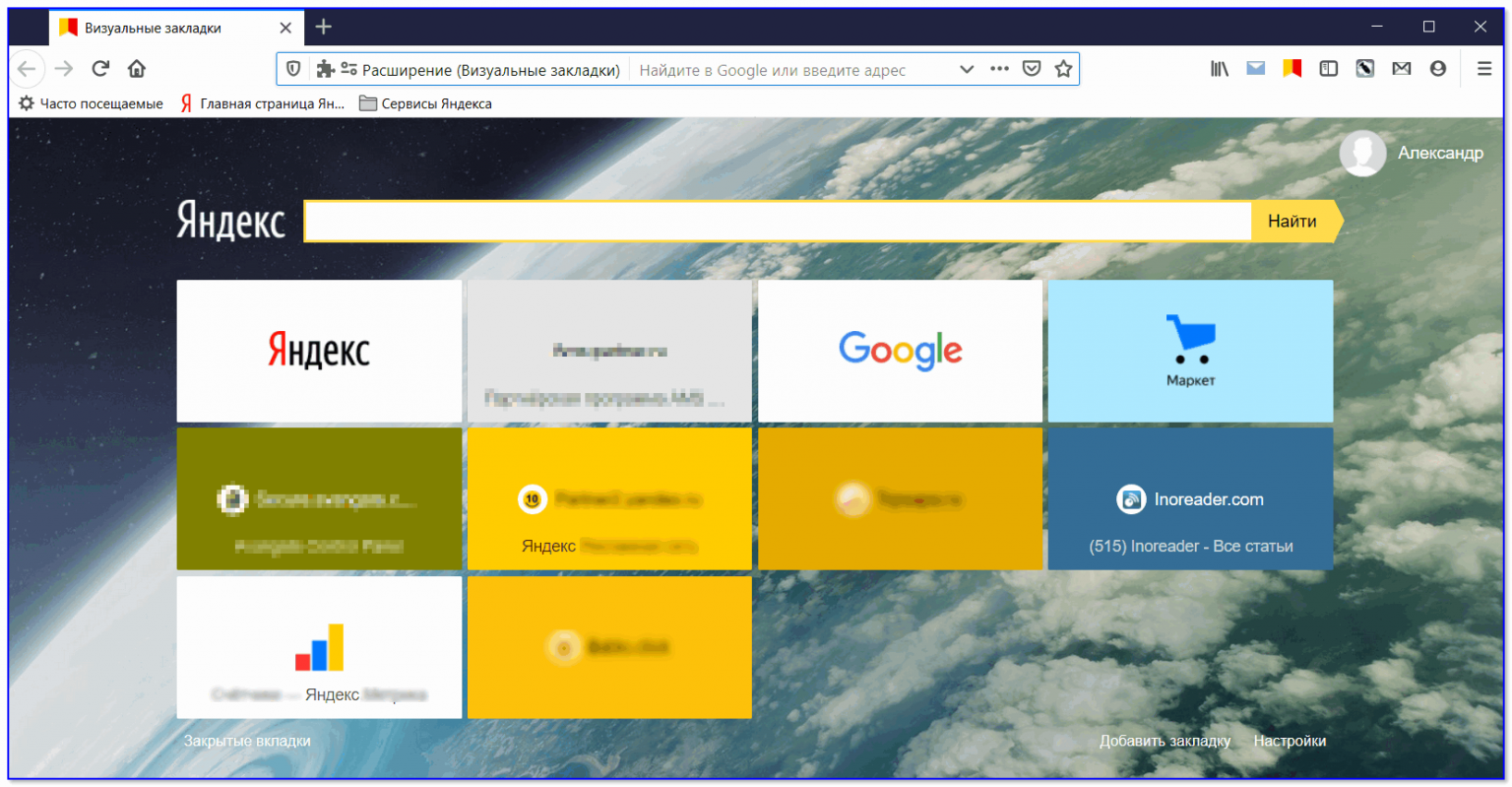Click the Александр username
The height and width of the screenshot is (787, 1512).
coord(1440,153)
